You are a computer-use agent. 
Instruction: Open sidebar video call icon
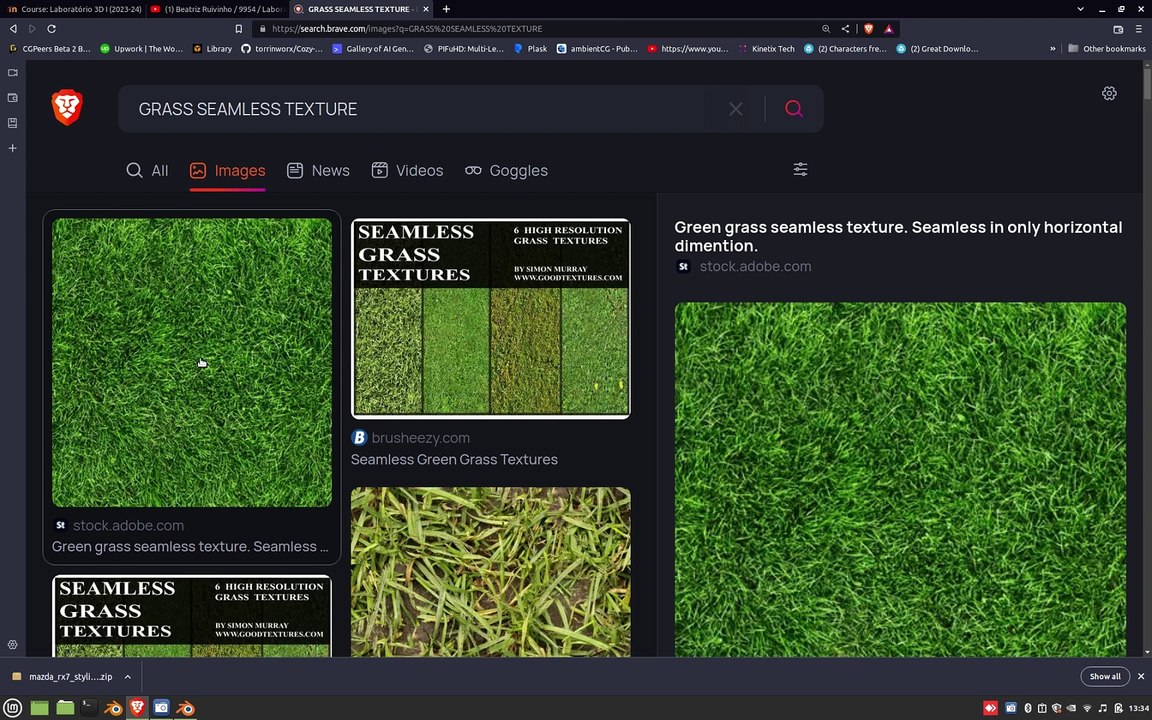12,73
